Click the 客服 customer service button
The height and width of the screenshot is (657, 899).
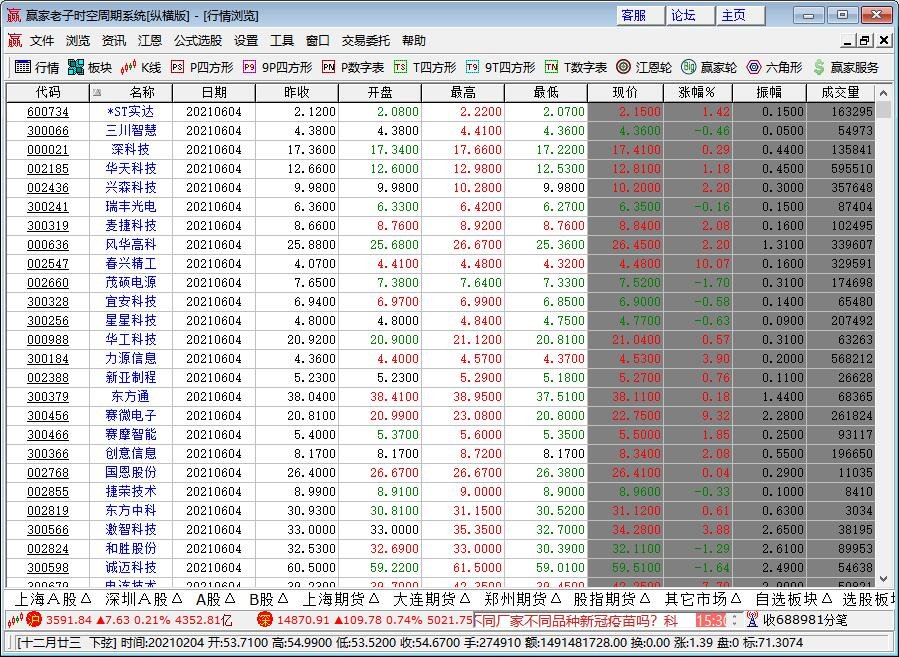[637, 15]
